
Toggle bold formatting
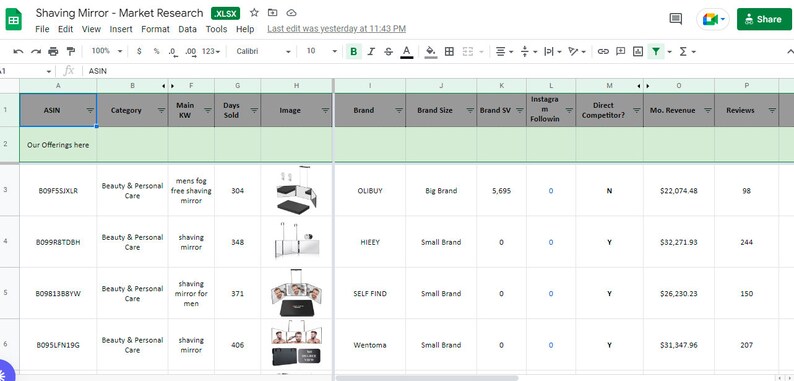[353, 51]
